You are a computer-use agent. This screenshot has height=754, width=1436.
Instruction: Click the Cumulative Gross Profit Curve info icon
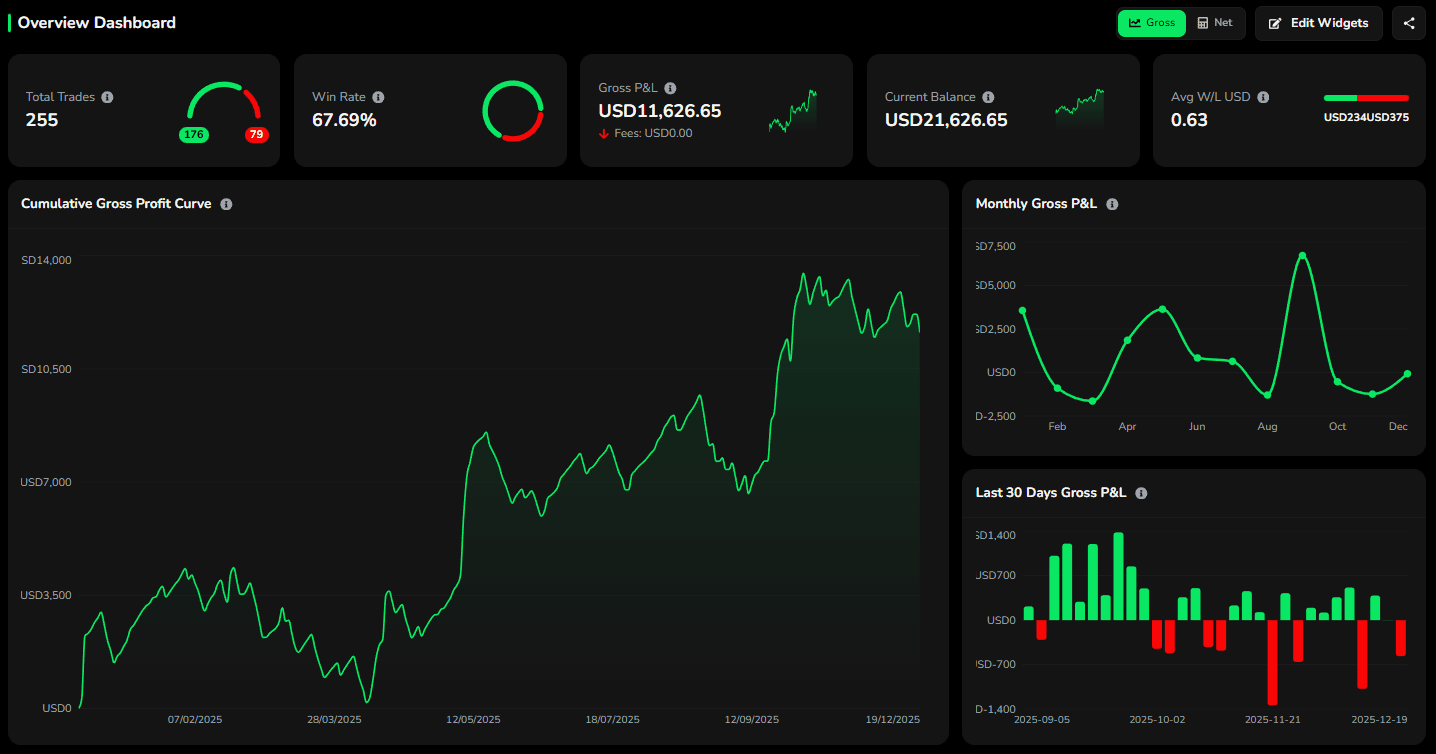[x=226, y=204]
